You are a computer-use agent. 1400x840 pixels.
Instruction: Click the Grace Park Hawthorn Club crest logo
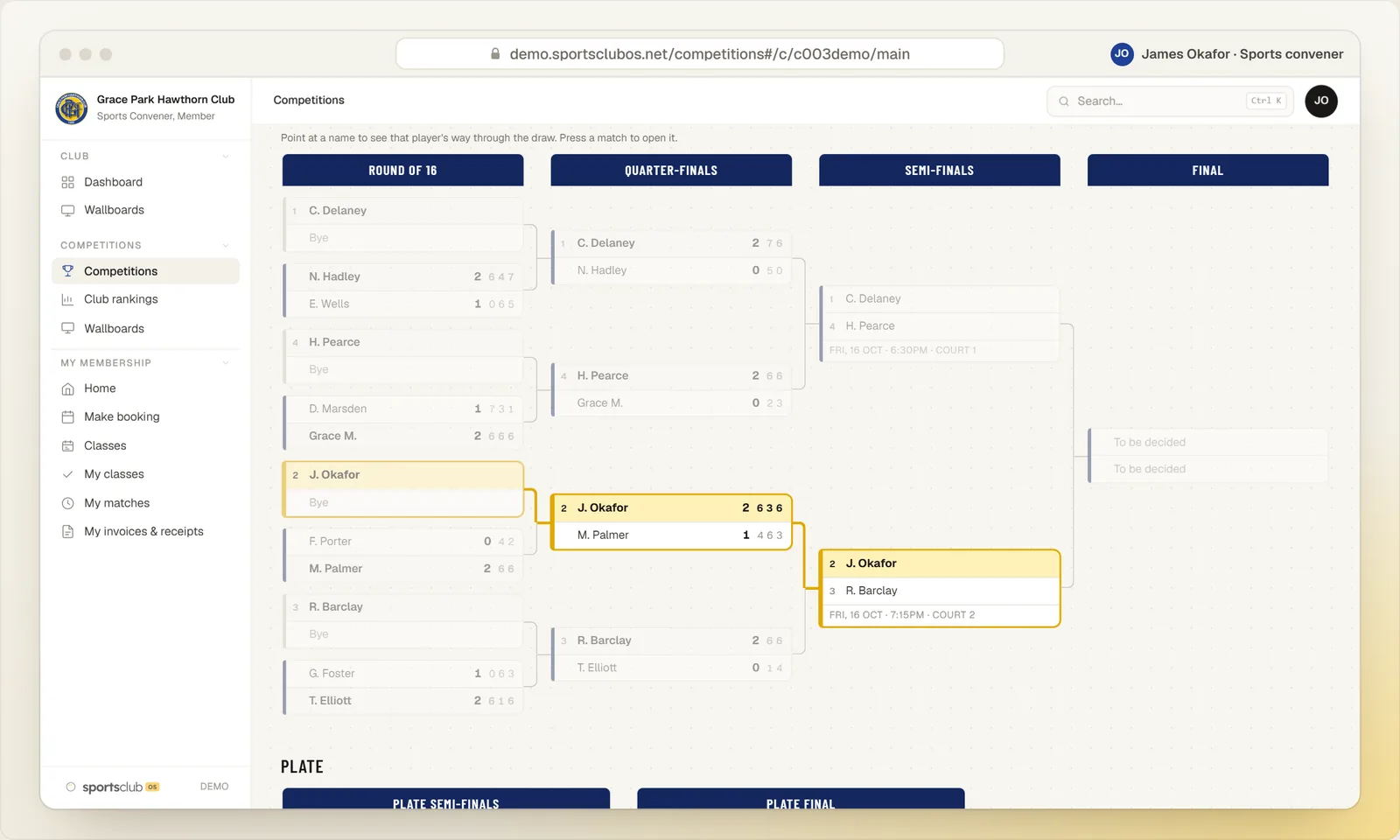click(71, 108)
